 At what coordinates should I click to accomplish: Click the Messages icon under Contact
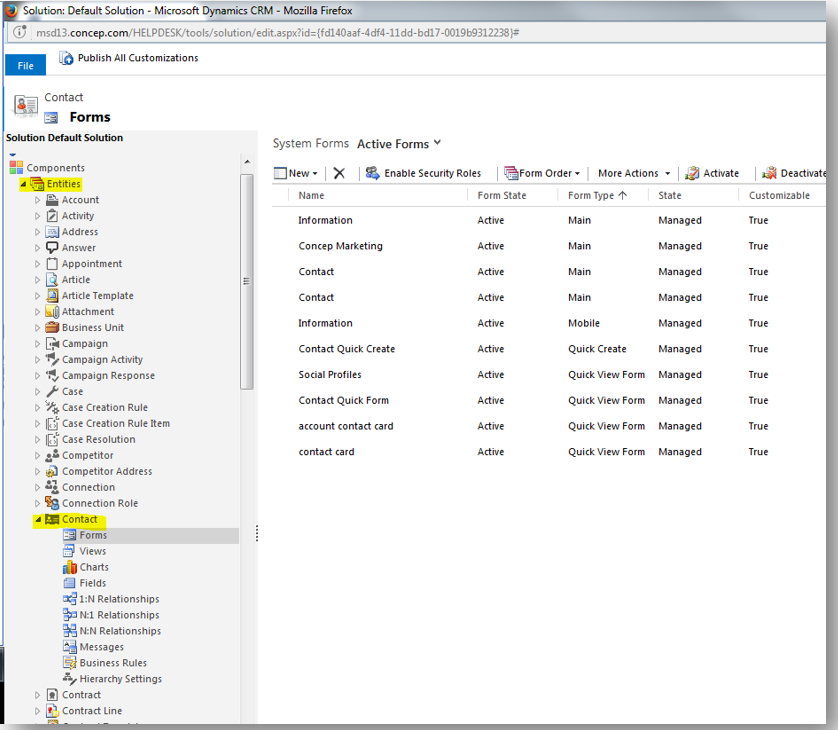tap(69, 647)
